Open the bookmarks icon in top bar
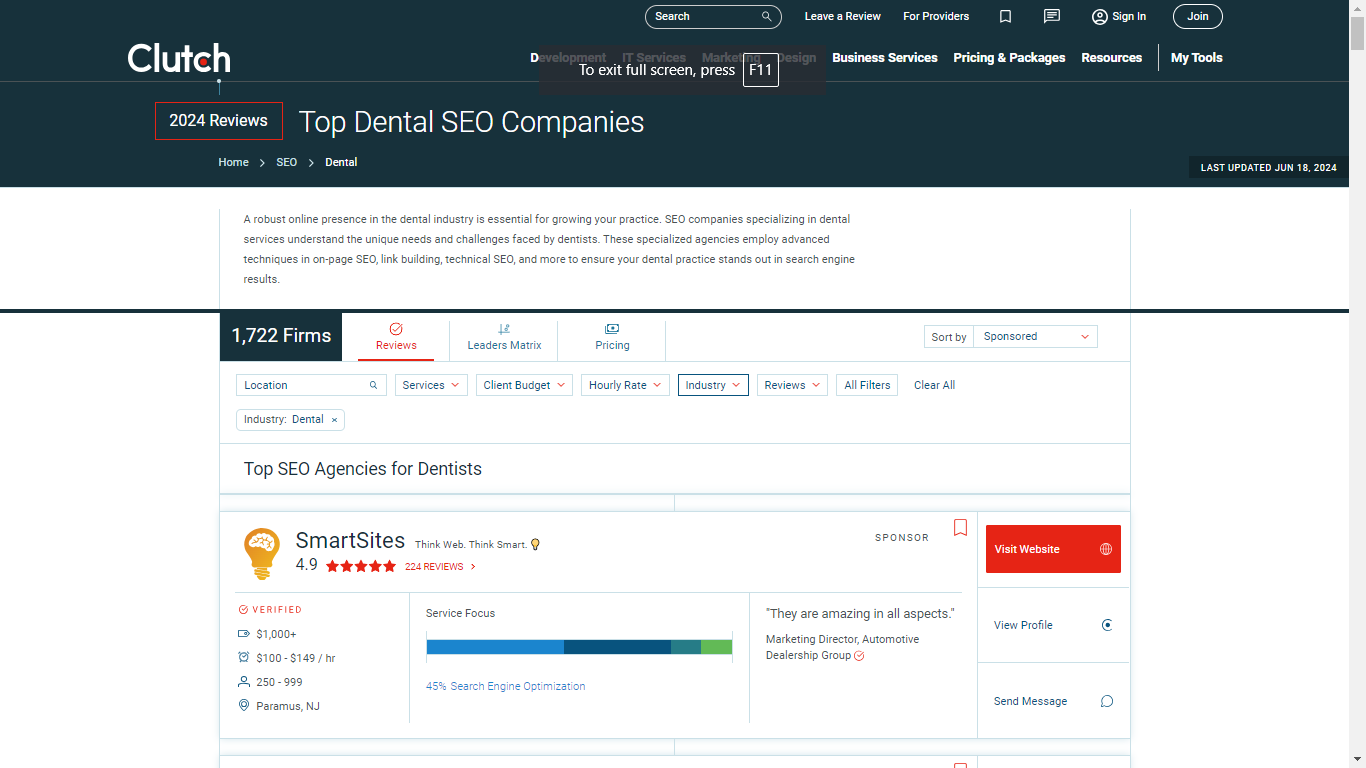Screen dimensions: 1366x768 pyautogui.click(x=1006, y=16)
